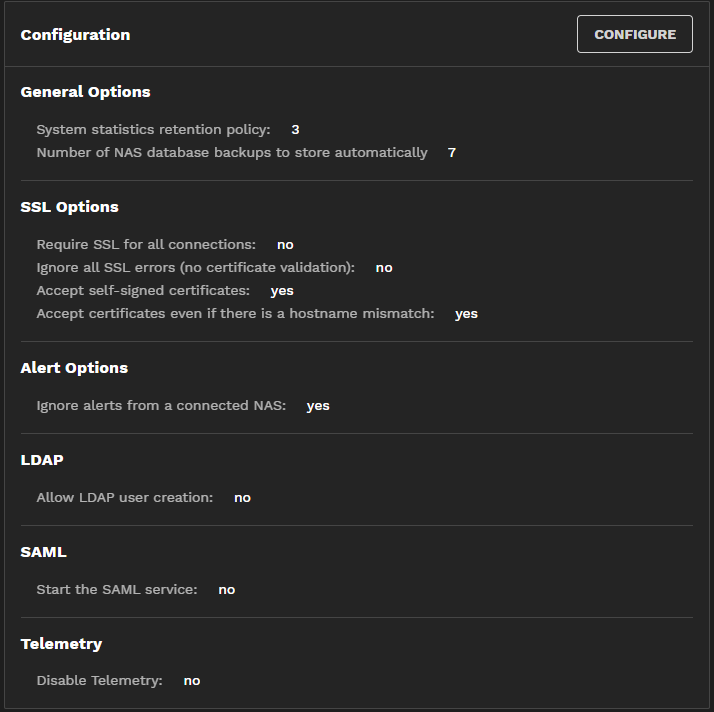The image size is (714, 712).
Task: Select the SSL Options heading
Action: (x=69, y=207)
